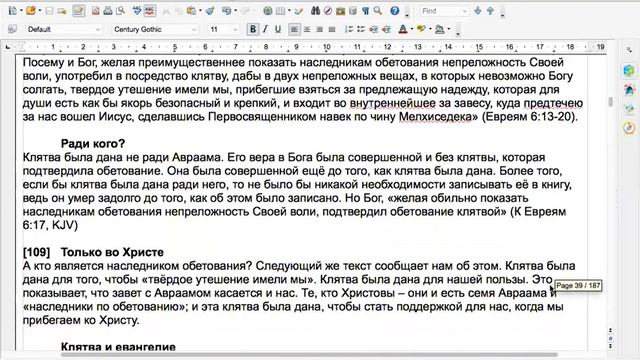Viewport: 640px width, 360px height.
Task: Create a new document with New icon
Action: (13, 11)
